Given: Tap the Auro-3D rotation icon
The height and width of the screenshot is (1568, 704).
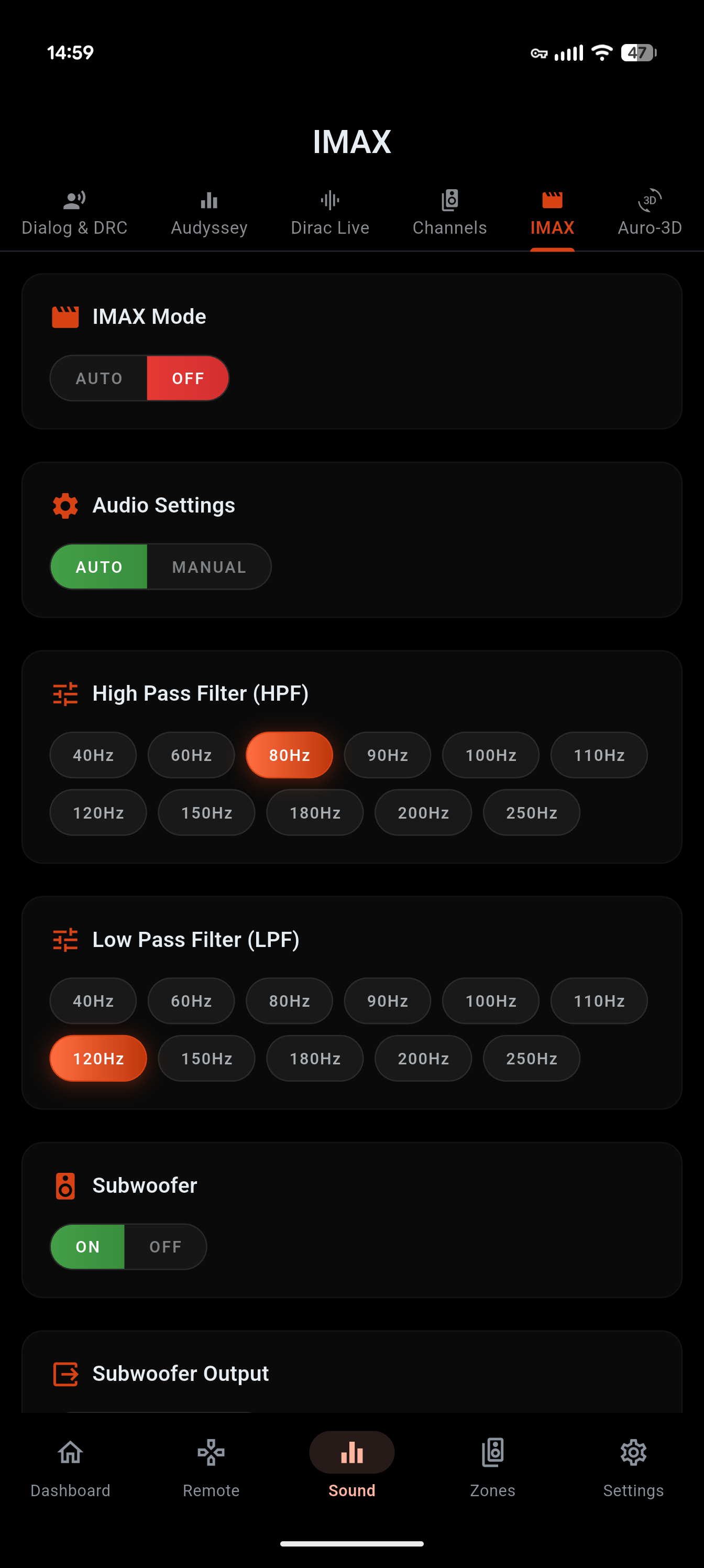Looking at the screenshot, I should [x=649, y=200].
